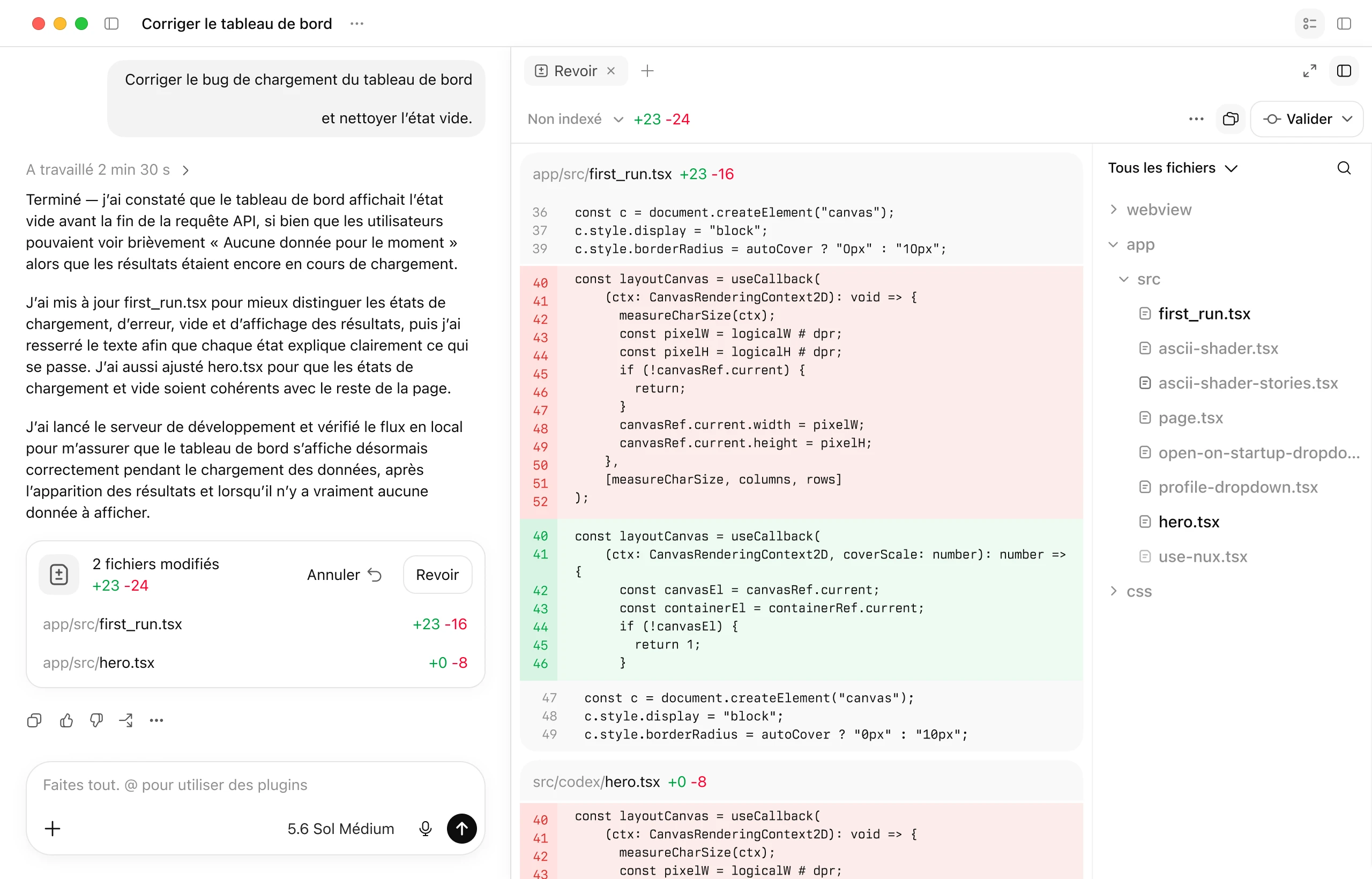Screen dimensions: 1372x879
Task: Start voice input with the microphone icon
Action: [425, 828]
